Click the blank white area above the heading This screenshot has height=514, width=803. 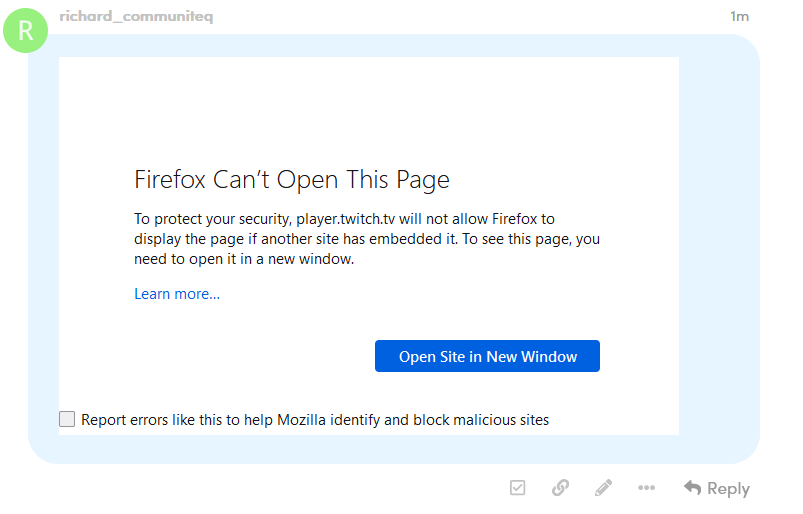click(369, 108)
